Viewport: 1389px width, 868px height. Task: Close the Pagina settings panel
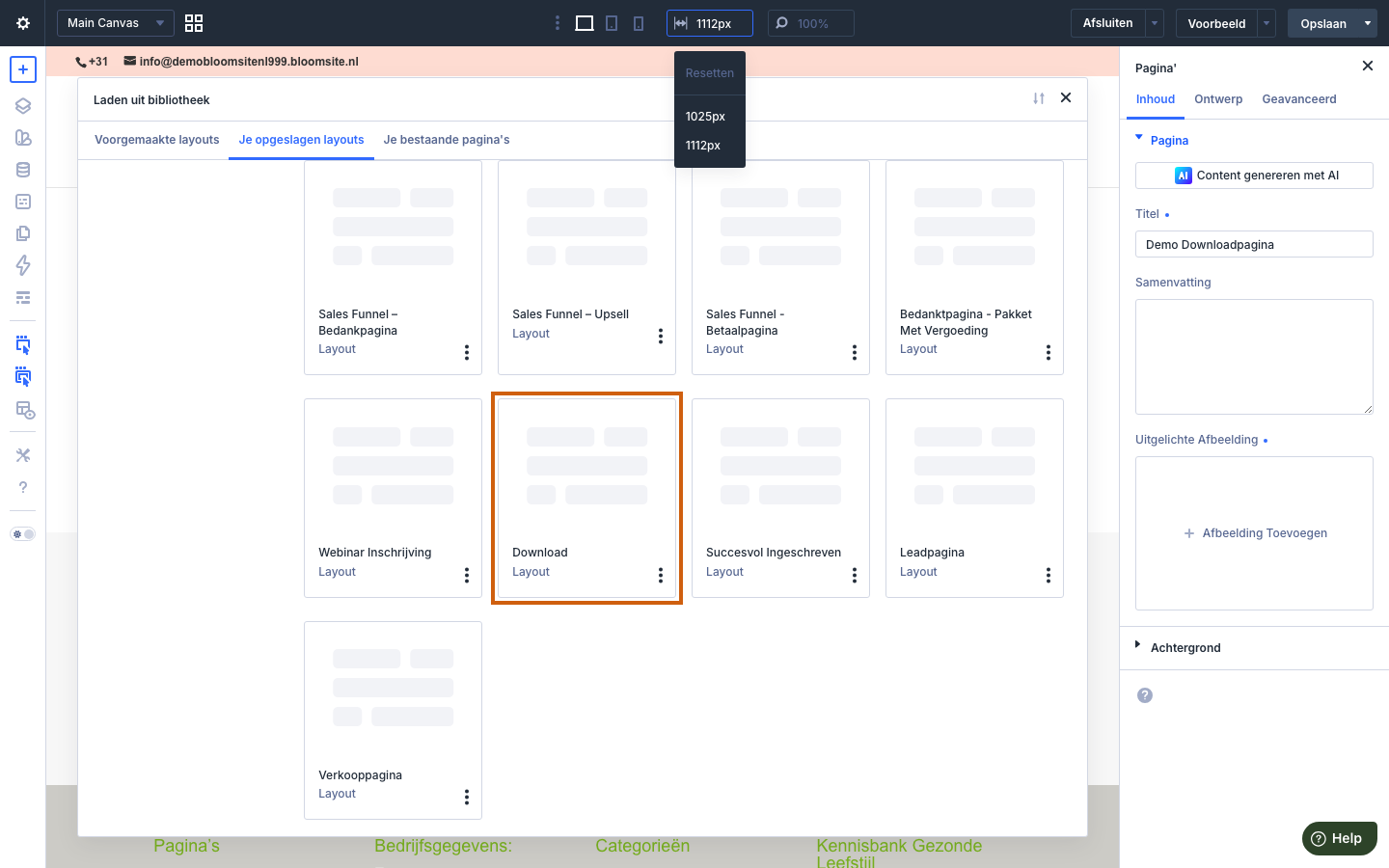1367,66
